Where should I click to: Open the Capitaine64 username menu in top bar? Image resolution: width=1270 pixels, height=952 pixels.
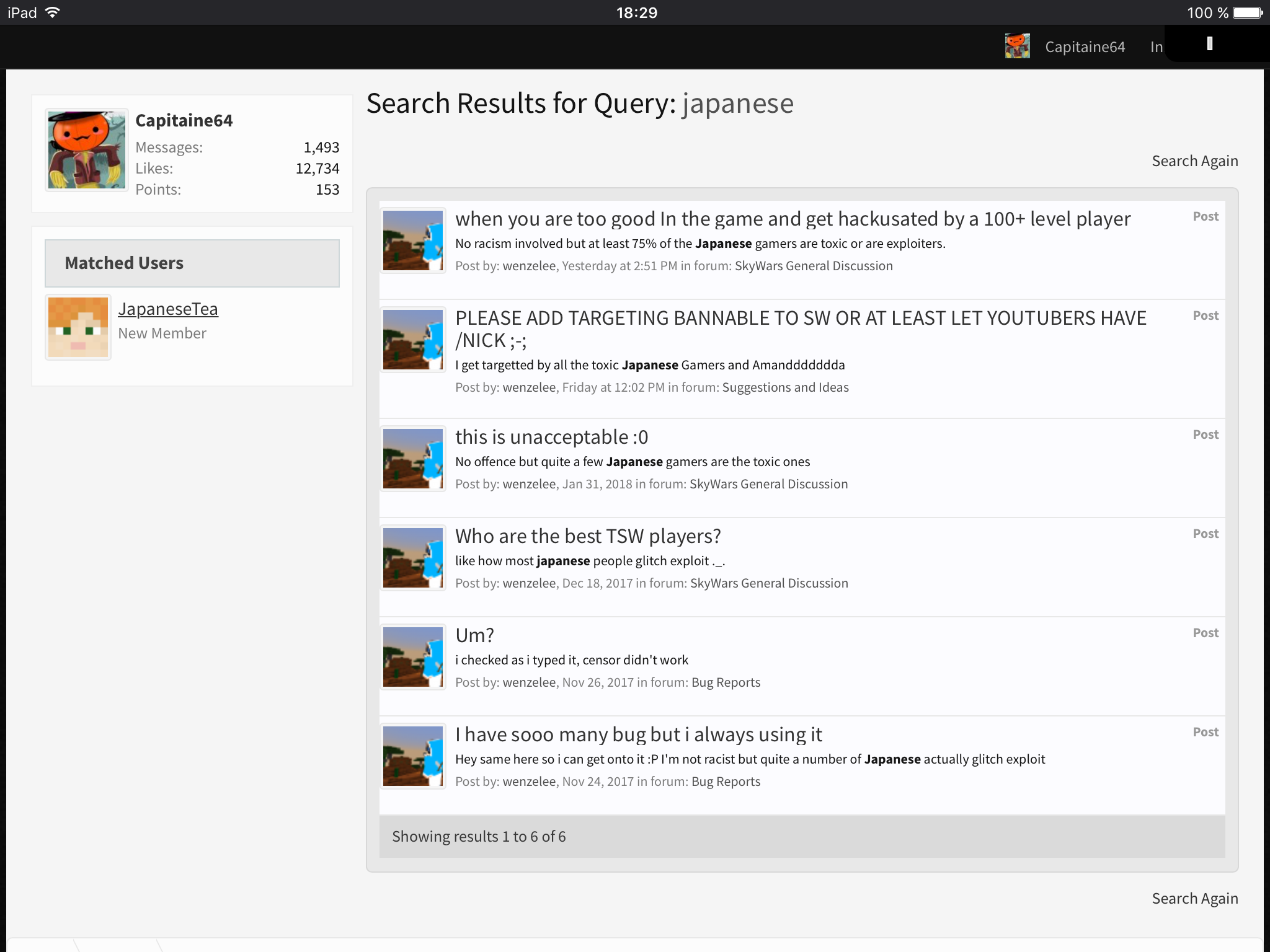[x=1085, y=47]
